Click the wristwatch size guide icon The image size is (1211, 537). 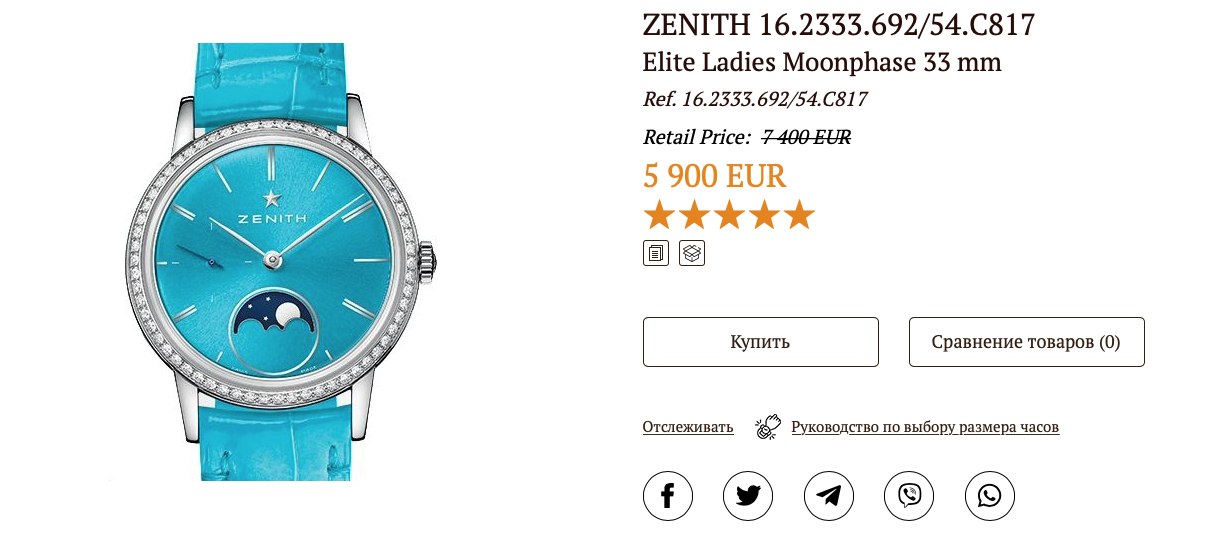(x=768, y=427)
